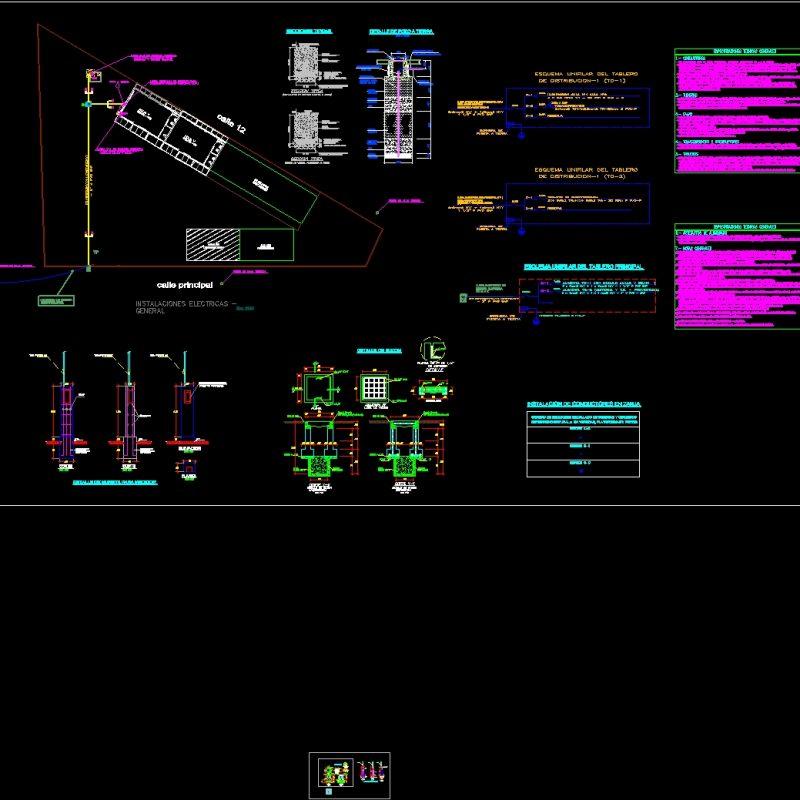Click the grounding symbol below tablero TD-1 schematic
800x800 pixels.
[x=521, y=136]
